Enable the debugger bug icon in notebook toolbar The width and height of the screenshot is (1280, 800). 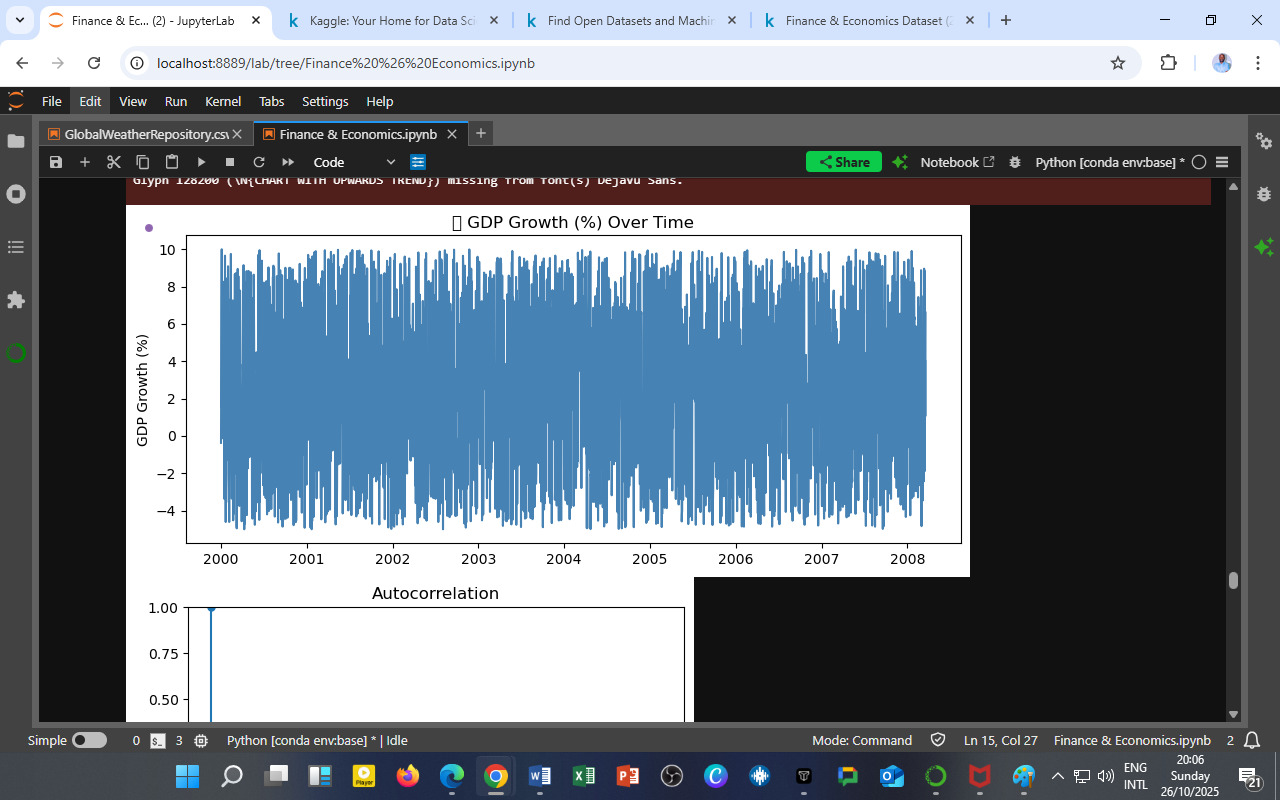click(x=1015, y=162)
